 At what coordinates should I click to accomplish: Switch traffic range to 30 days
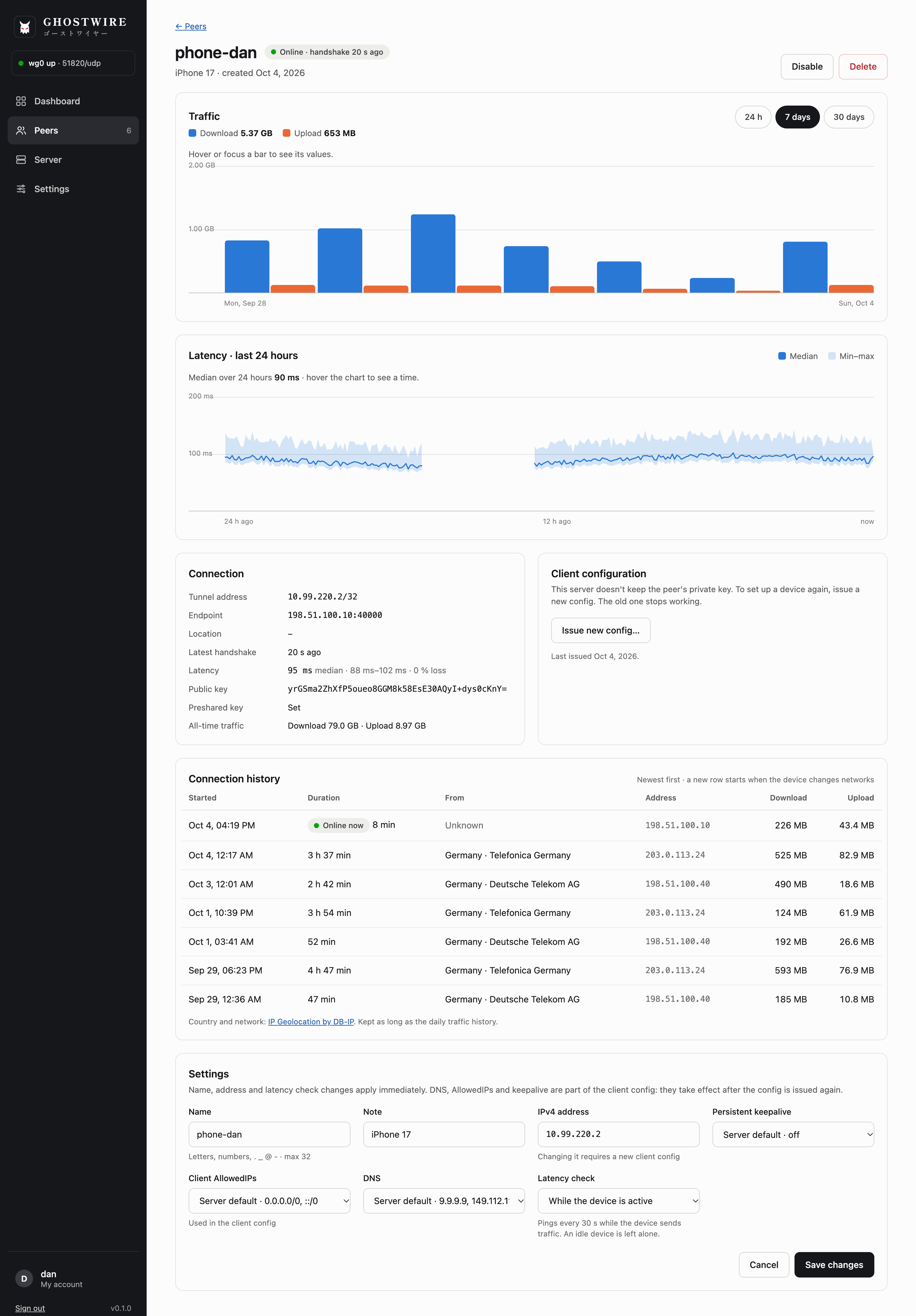tap(848, 117)
